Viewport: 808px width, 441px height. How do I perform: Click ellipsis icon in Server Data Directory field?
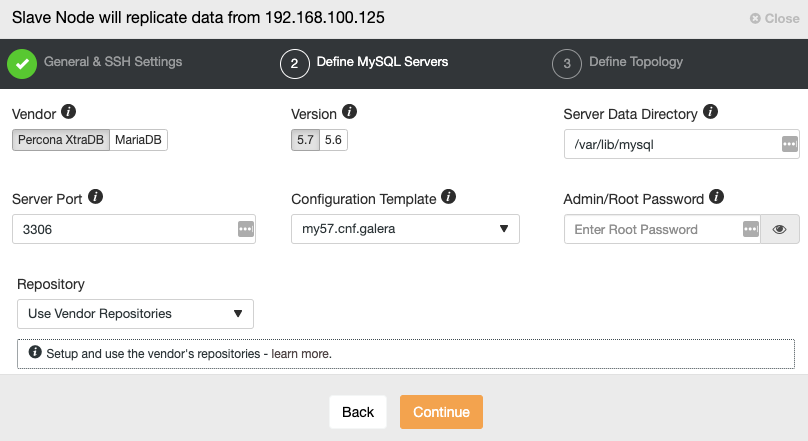pos(789,144)
